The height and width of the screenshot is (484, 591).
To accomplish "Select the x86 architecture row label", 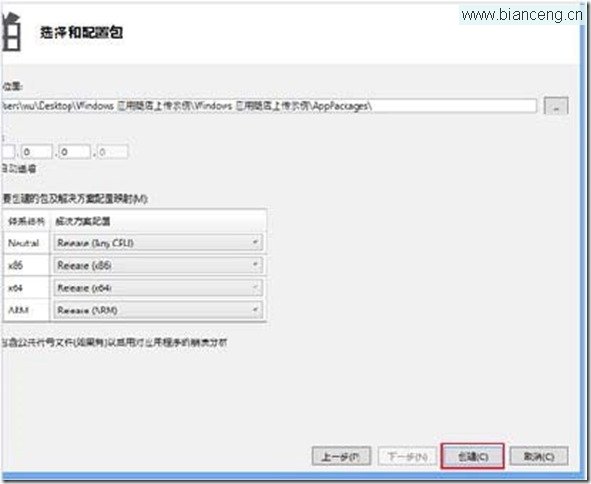I will [x=15, y=265].
